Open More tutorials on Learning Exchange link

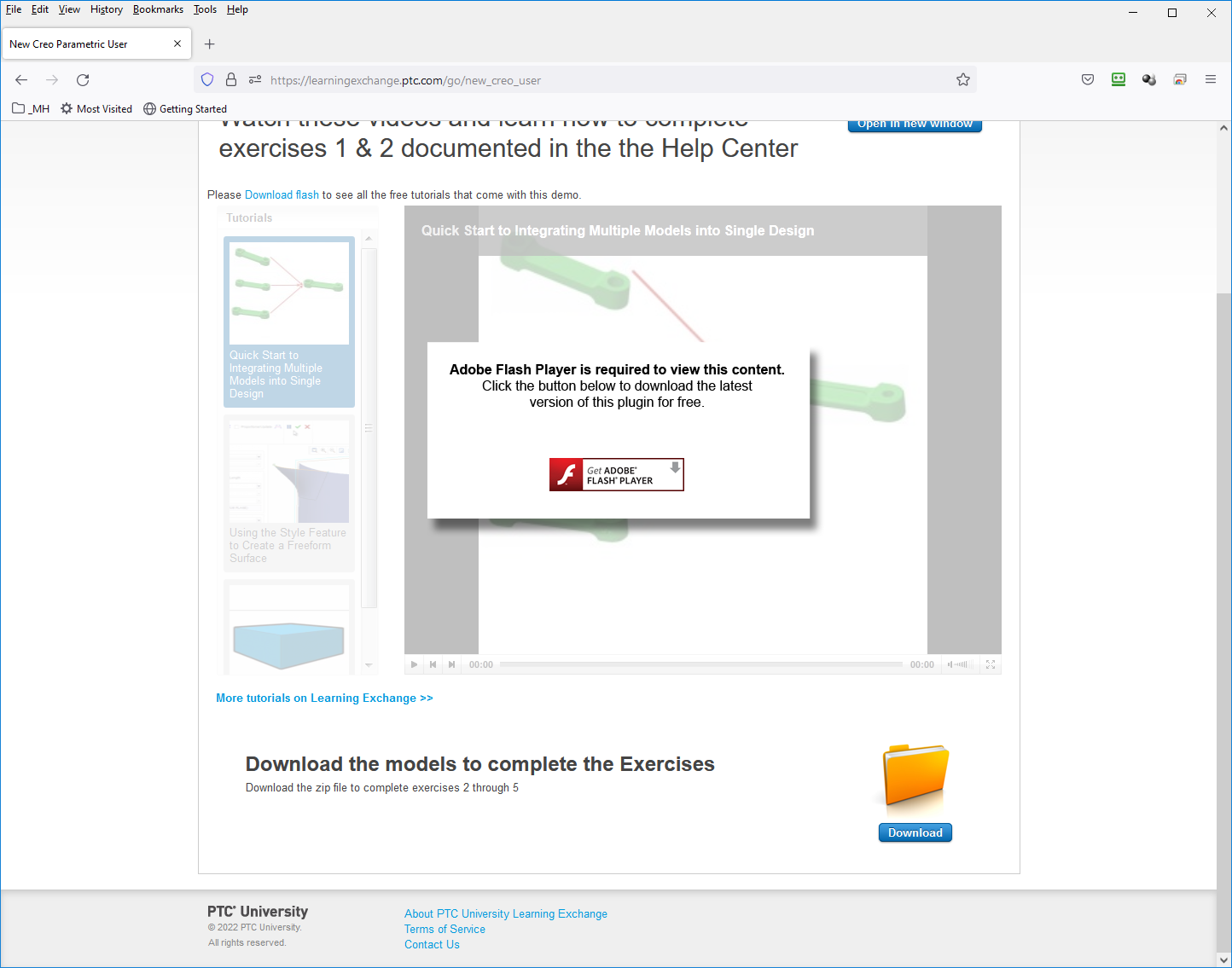tap(324, 698)
